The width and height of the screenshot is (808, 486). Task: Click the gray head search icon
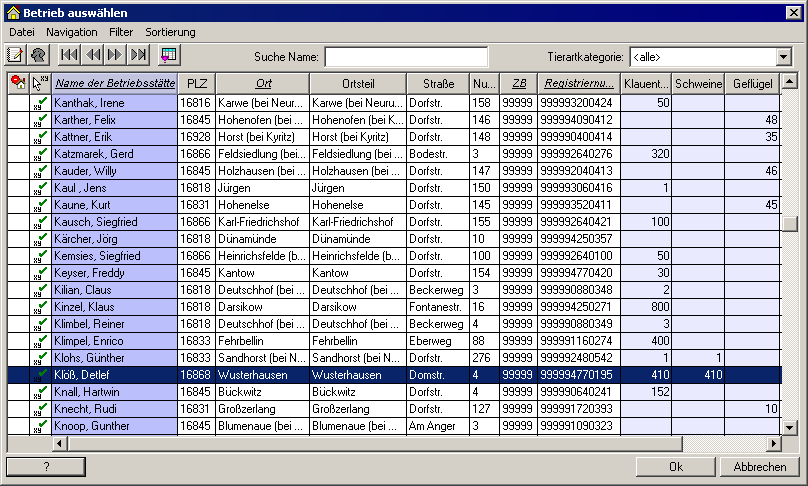[x=39, y=55]
